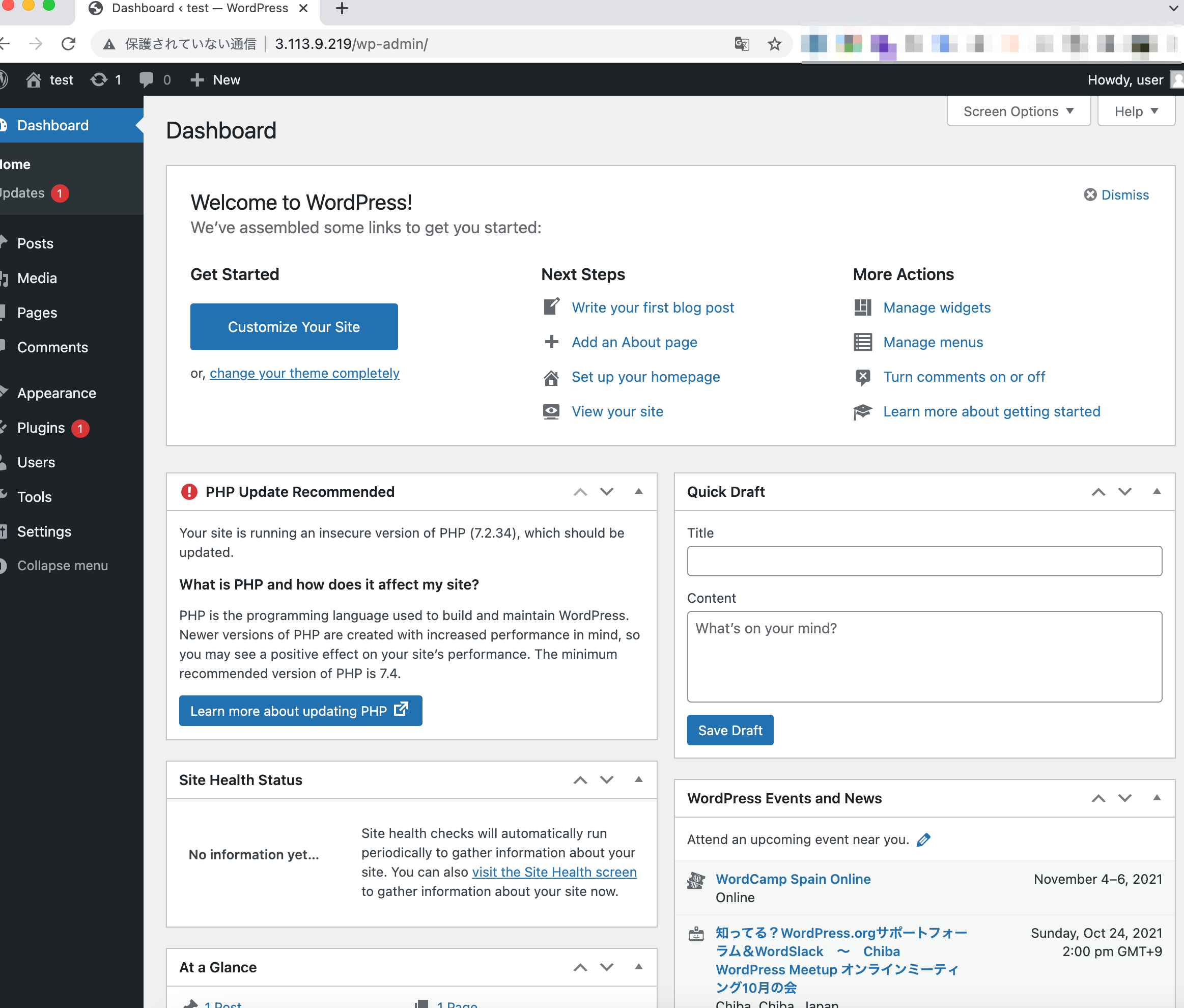
Task: Select Appearance in the sidebar menu
Action: (x=56, y=393)
